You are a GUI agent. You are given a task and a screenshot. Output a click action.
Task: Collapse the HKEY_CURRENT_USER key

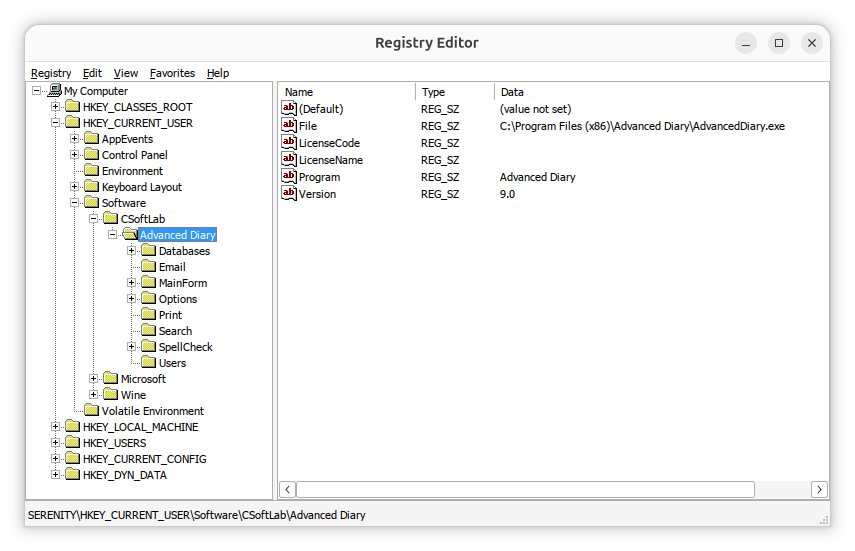(x=55, y=123)
